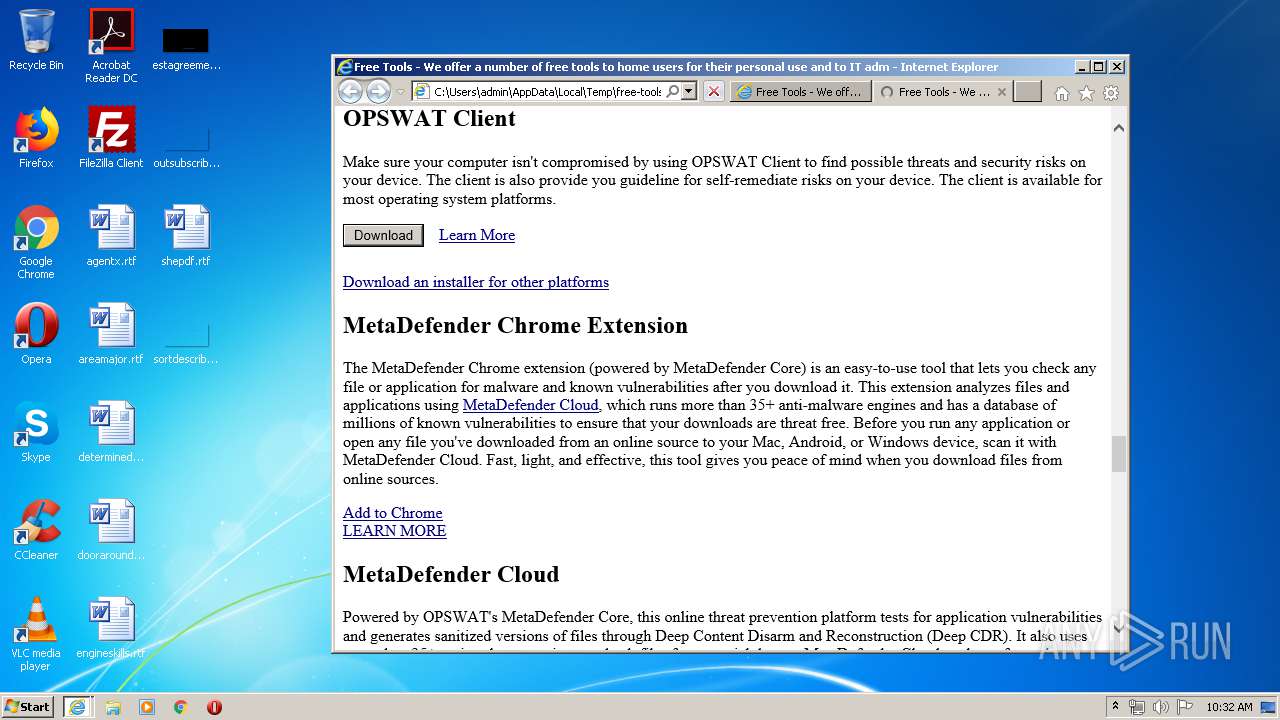Click the vertical scrollbar thumb
The height and width of the screenshot is (720, 1280).
coord(1119,454)
